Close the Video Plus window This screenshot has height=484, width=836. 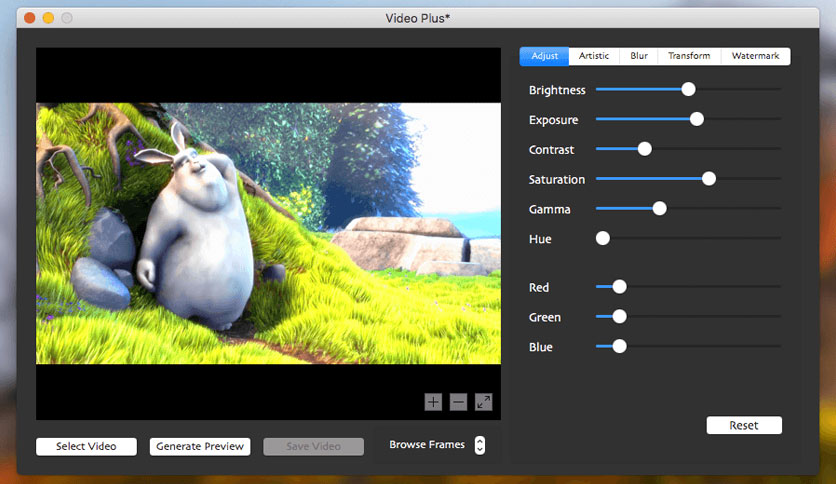coord(30,18)
